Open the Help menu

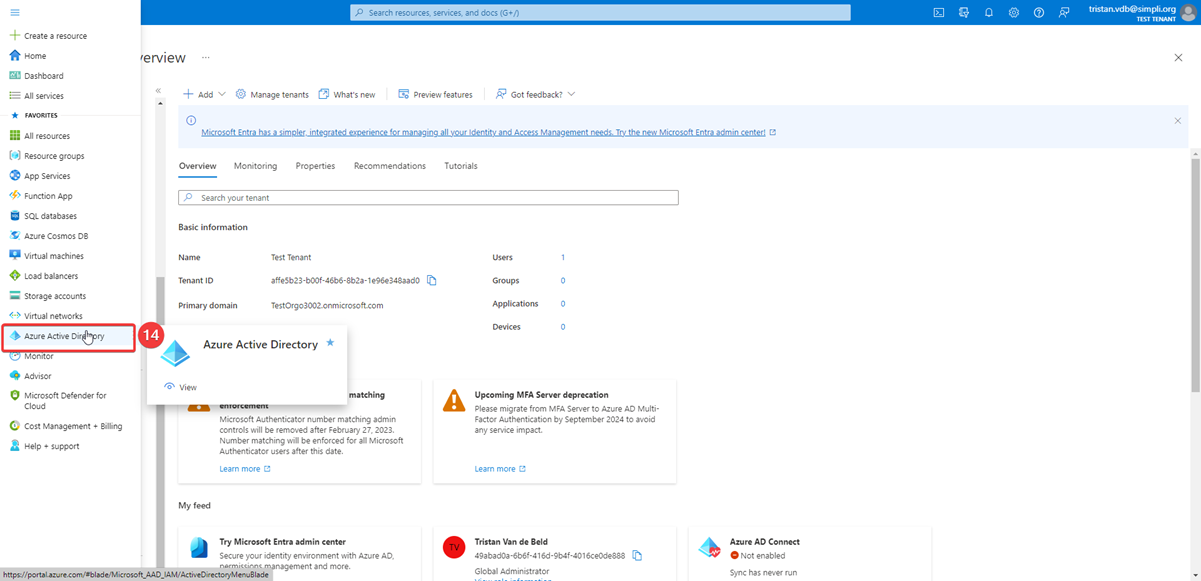click(1038, 12)
